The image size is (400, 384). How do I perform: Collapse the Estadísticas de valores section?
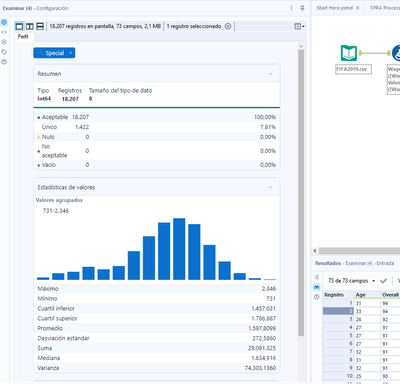coord(270,188)
